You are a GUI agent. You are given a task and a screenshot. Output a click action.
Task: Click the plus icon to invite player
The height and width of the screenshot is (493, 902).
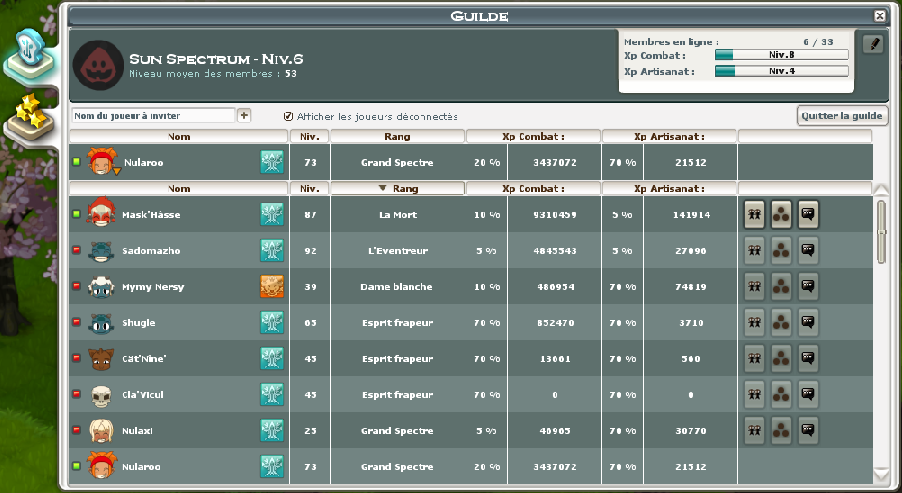[244, 116]
